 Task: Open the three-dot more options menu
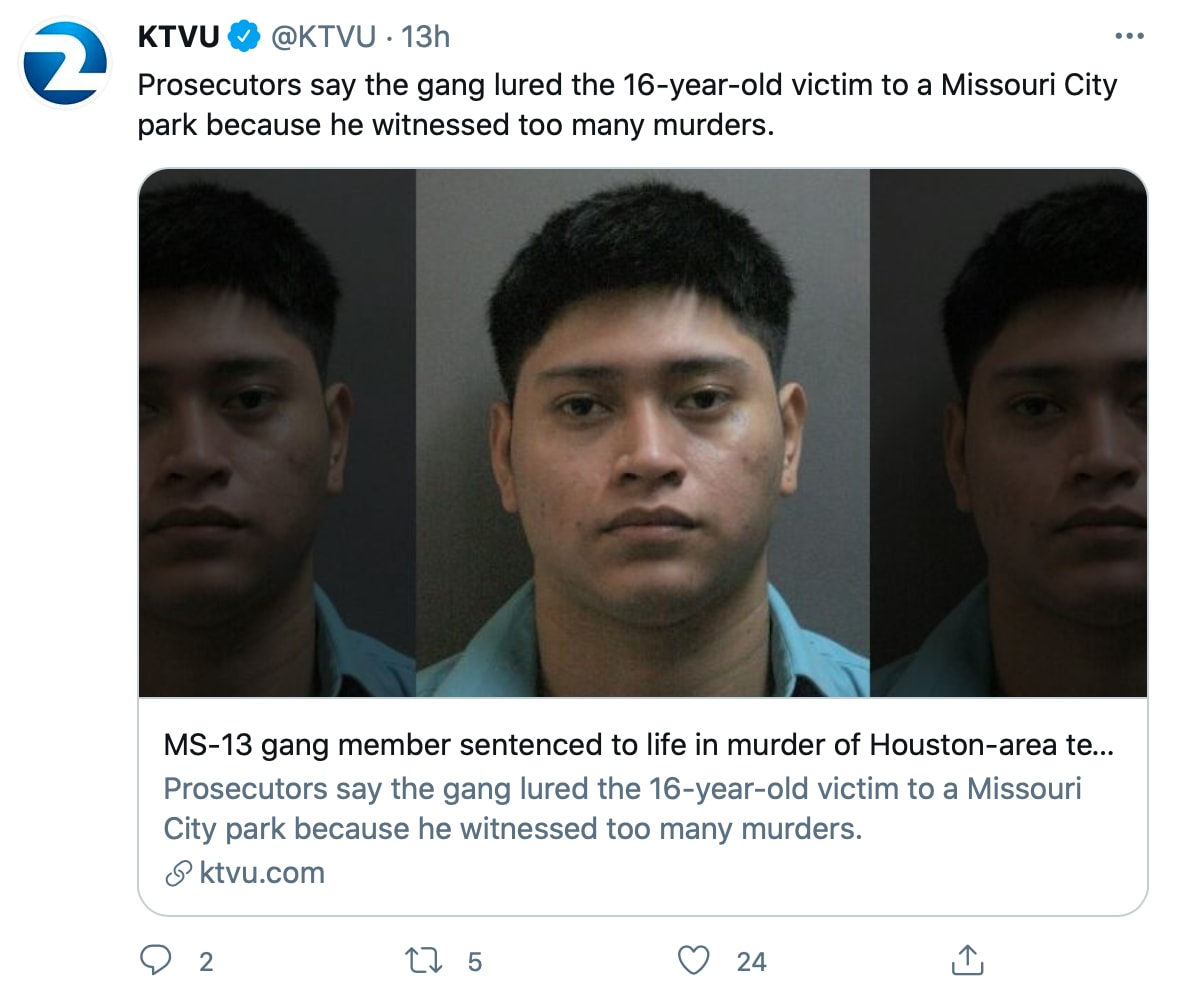coord(1129,36)
